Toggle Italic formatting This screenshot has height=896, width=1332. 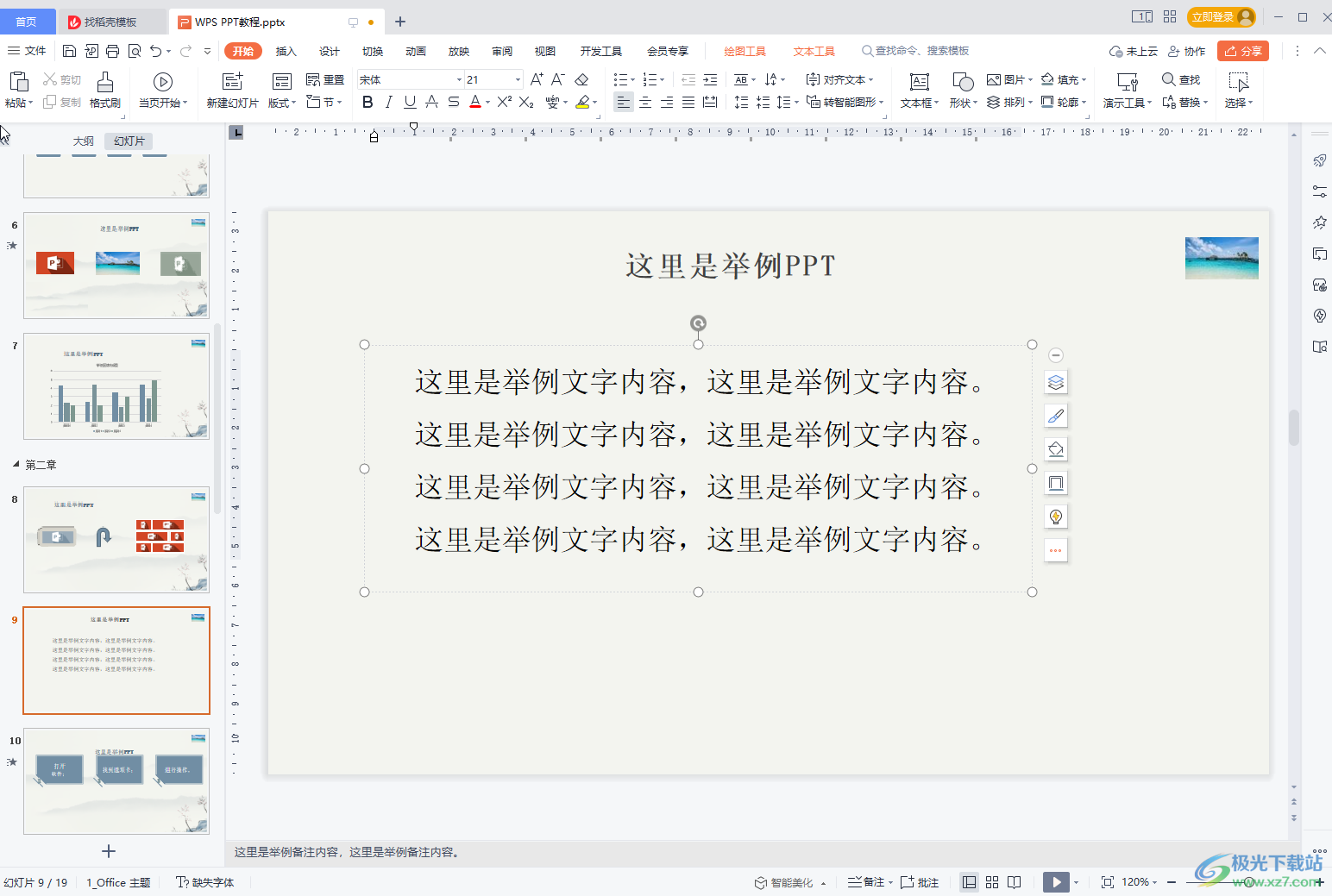tap(388, 102)
